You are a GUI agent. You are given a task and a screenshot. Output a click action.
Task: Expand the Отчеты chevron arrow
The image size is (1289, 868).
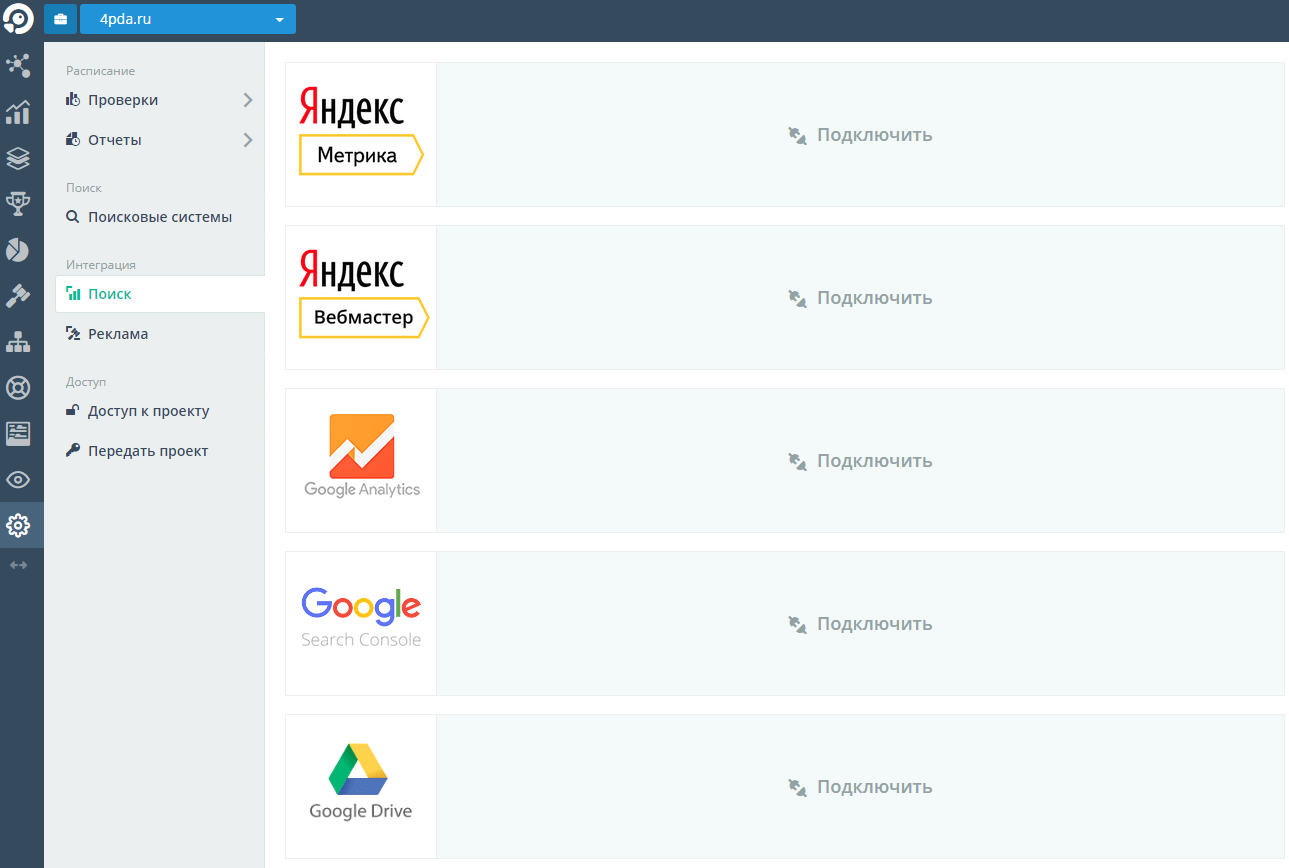[248, 140]
